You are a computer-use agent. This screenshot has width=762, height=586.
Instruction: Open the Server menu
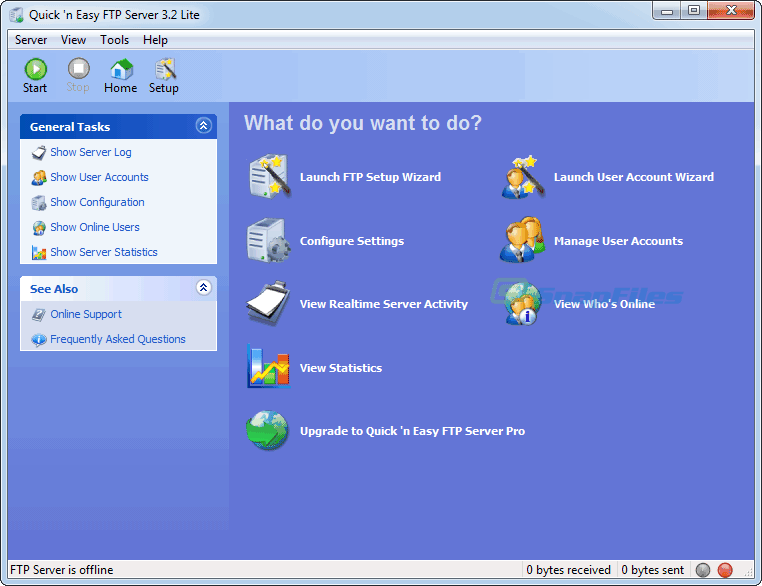click(31, 40)
